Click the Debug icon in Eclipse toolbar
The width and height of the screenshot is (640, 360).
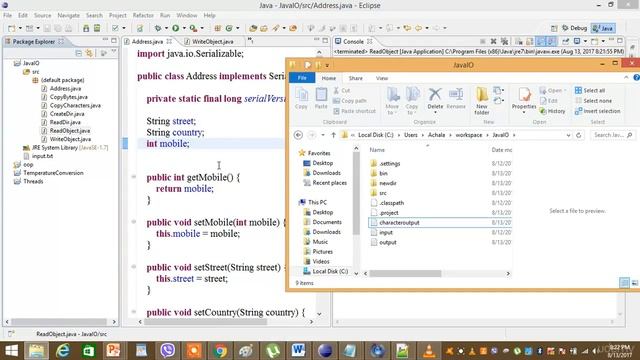[158, 28]
